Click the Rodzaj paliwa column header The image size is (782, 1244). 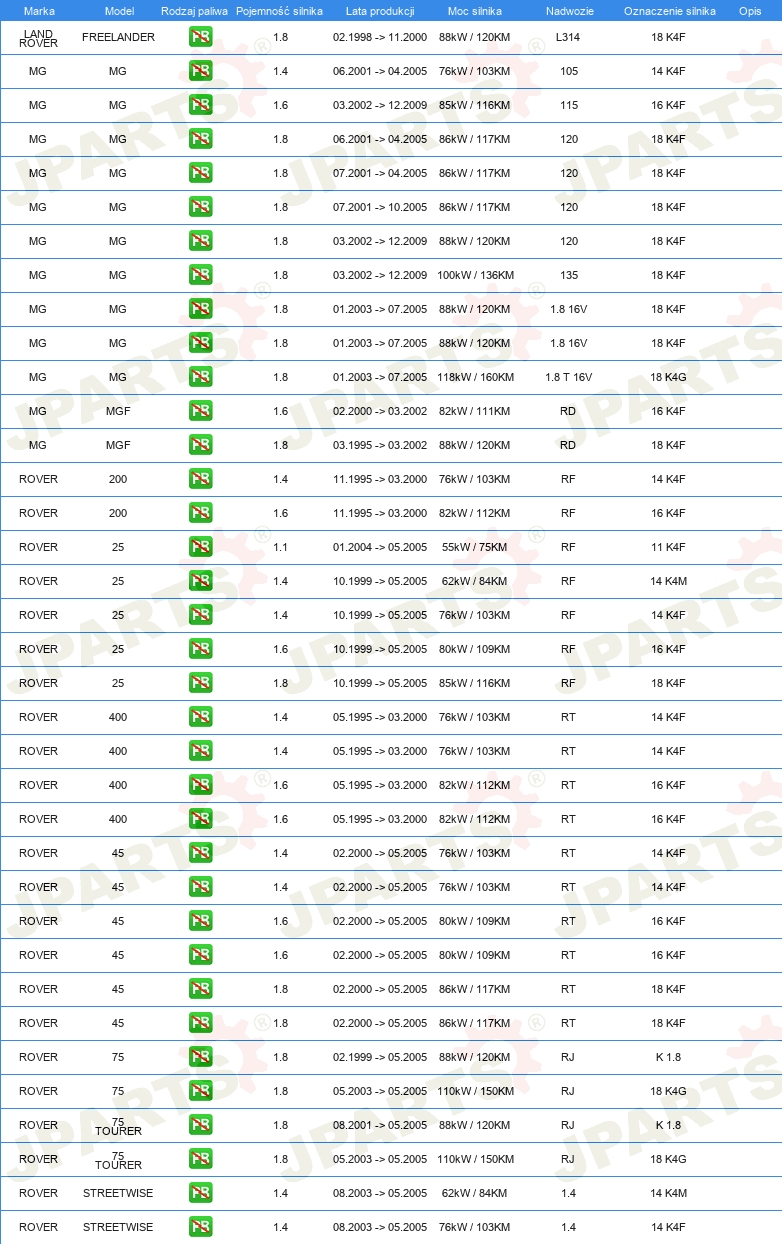tap(194, 11)
